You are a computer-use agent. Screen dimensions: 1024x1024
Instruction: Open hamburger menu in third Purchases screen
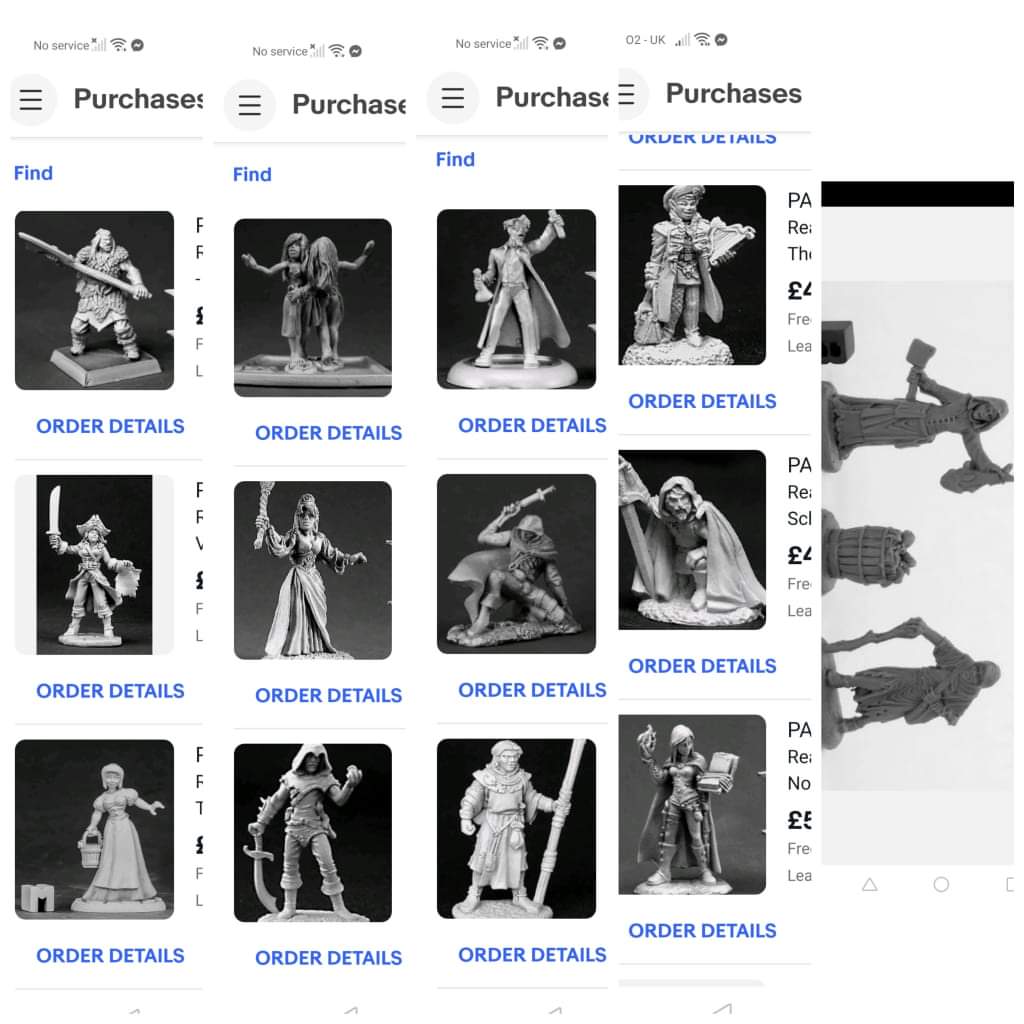453,98
